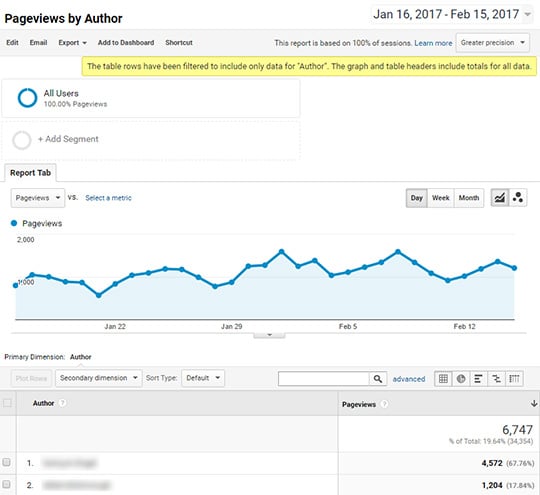The width and height of the screenshot is (540, 495).
Task: Click Add to Dashboard
Action: coord(126,43)
